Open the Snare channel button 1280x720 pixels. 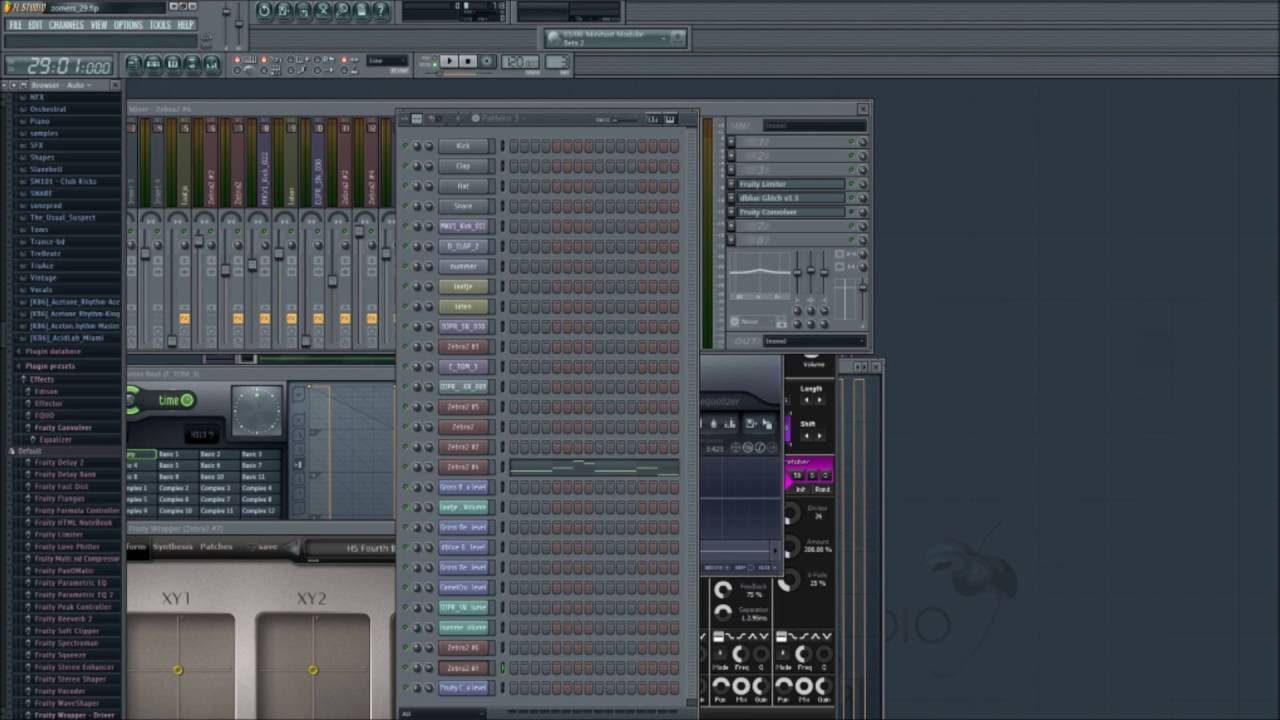463,206
